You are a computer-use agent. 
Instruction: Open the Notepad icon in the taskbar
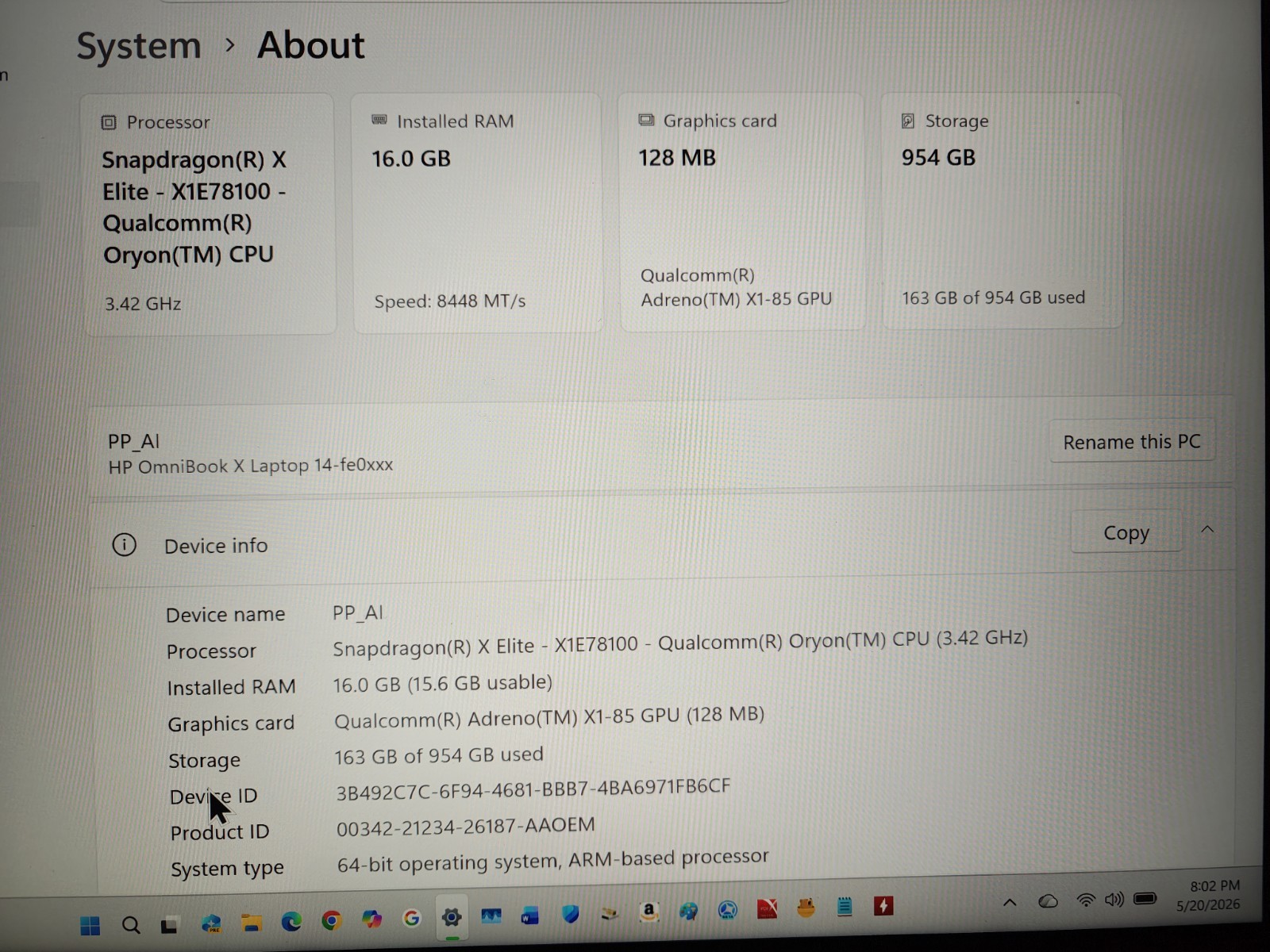[x=845, y=907]
